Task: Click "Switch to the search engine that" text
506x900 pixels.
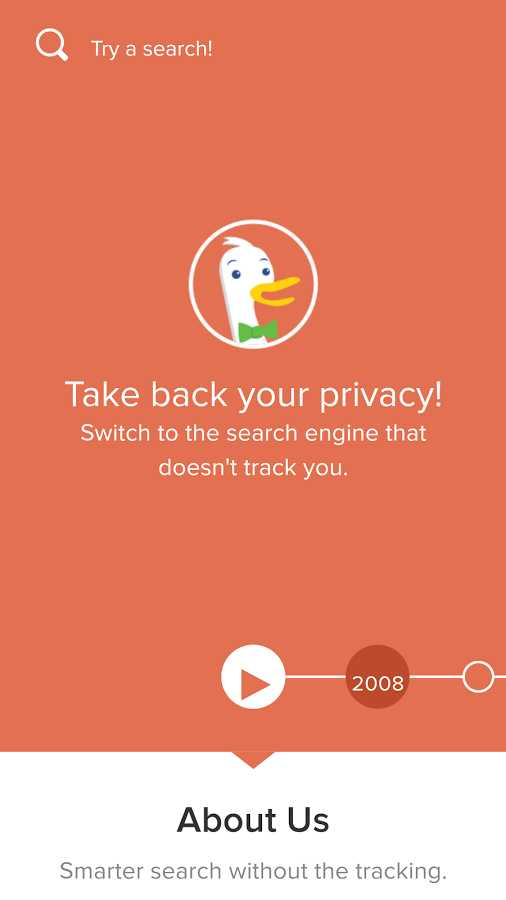Action: [x=253, y=432]
